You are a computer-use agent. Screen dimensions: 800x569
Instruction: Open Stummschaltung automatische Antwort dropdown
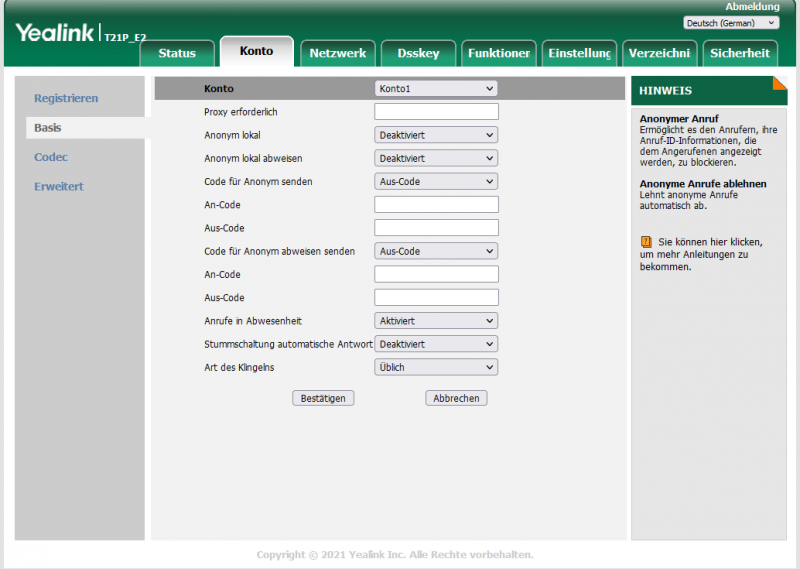coord(436,344)
